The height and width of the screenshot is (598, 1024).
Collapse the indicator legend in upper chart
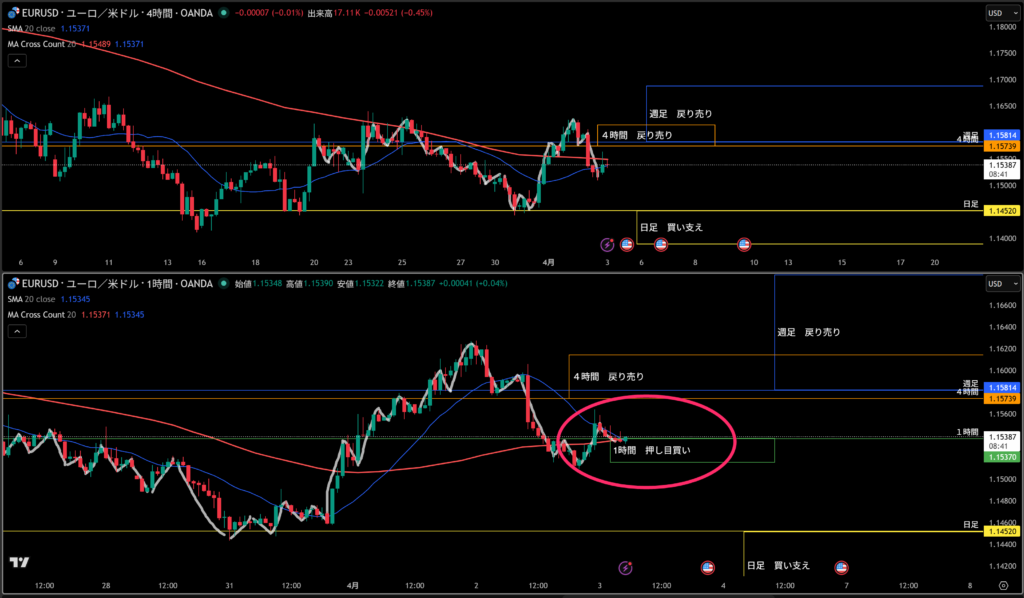click(17, 60)
